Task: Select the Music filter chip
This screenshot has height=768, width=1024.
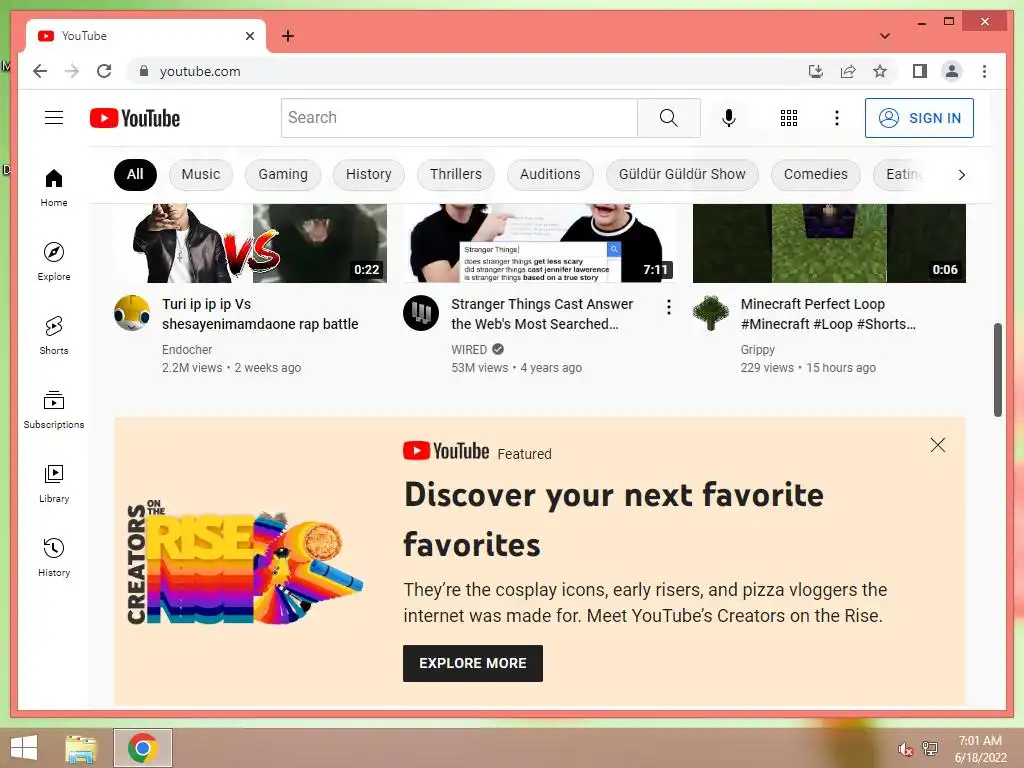Action: (x=200, y=174)
